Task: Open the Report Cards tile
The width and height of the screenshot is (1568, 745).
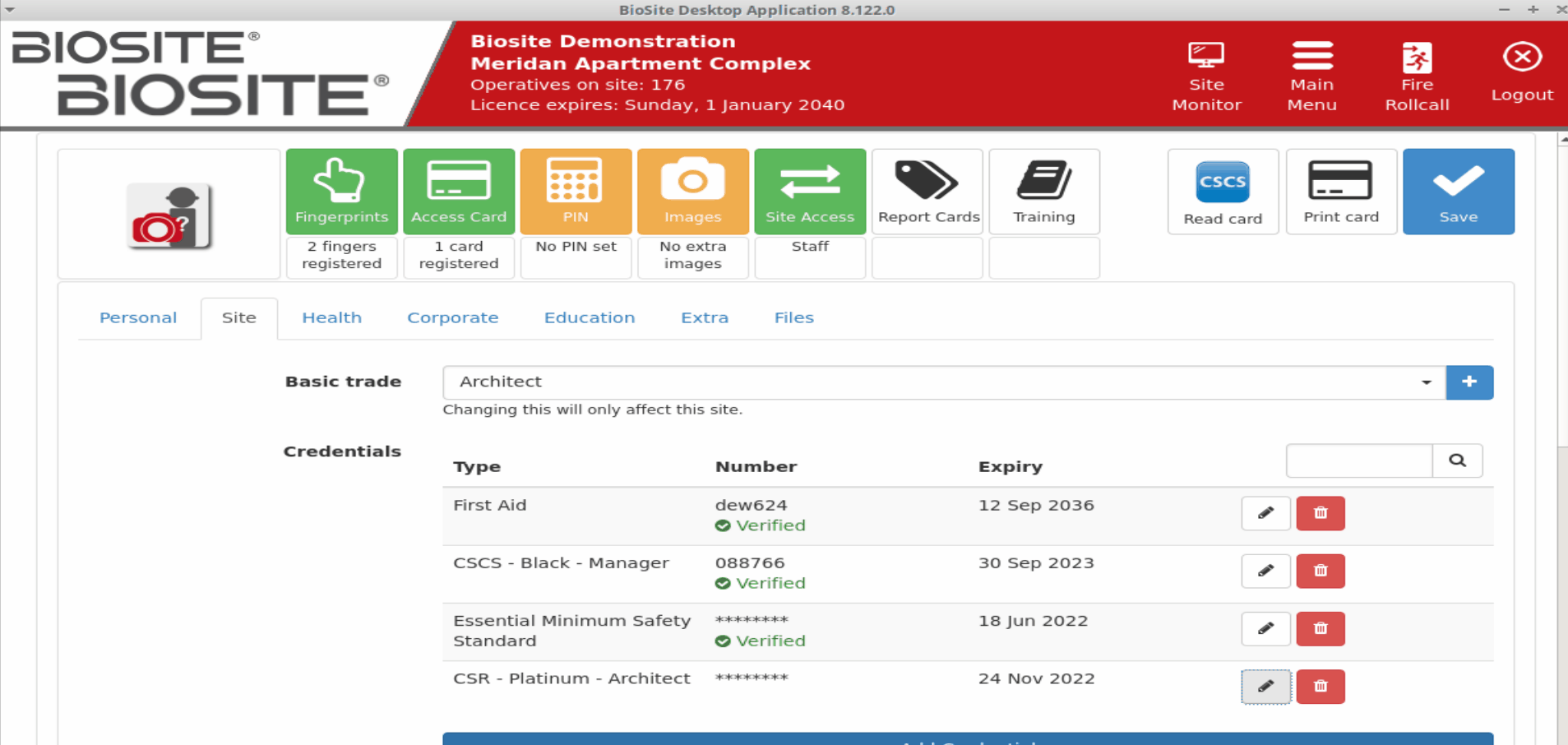Action: (x=927, y=192)
